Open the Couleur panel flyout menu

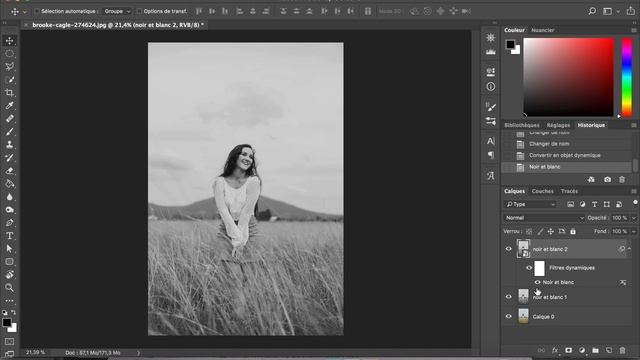[x=633, y=30]
